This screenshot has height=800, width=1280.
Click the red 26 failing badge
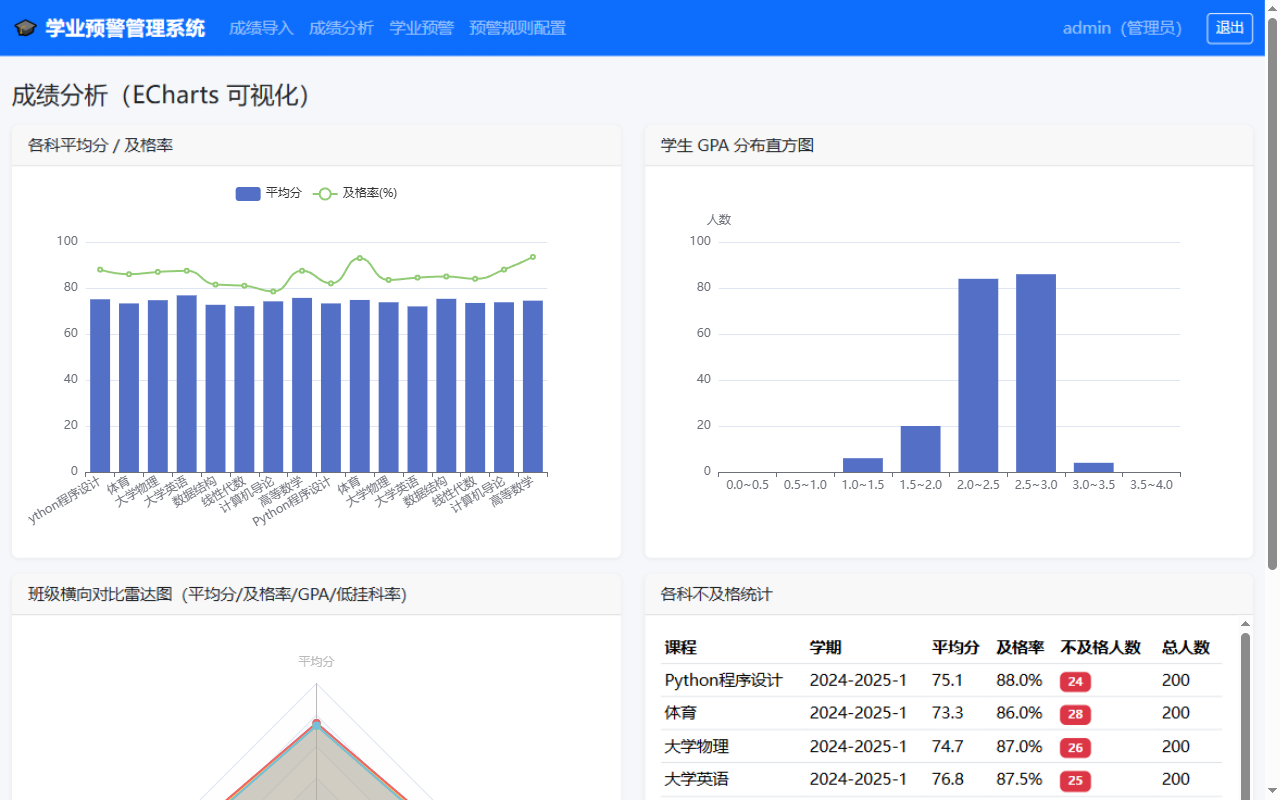point(1075,747)
